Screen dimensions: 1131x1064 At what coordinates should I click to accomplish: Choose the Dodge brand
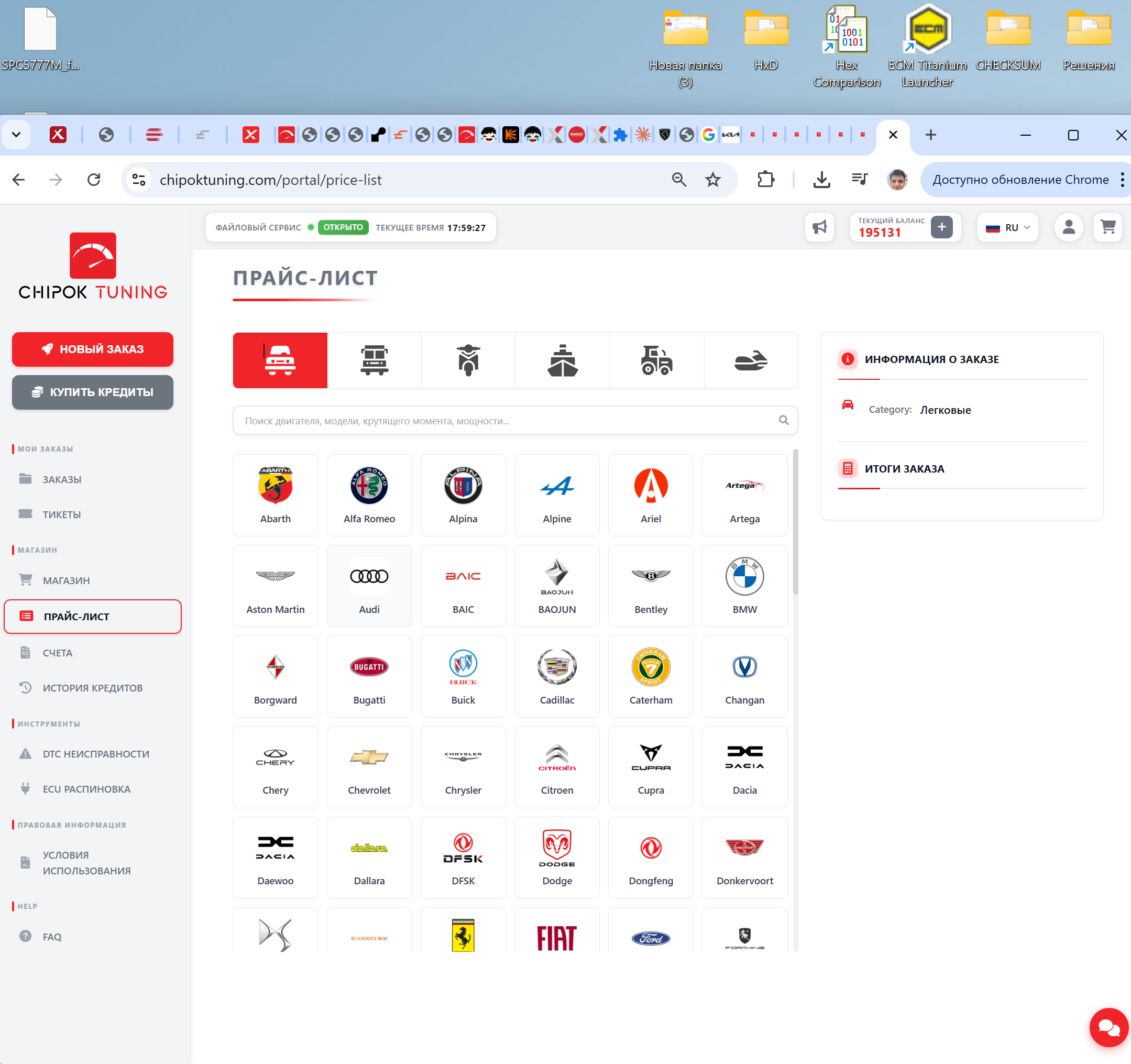coord(557,858)
